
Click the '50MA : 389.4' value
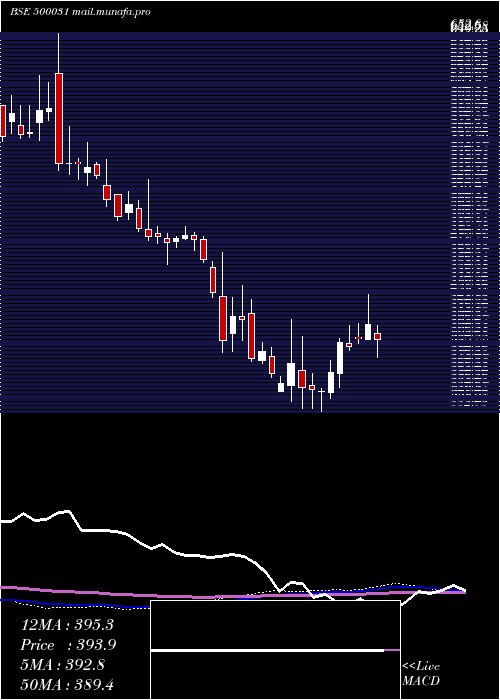tap(67, 684)
